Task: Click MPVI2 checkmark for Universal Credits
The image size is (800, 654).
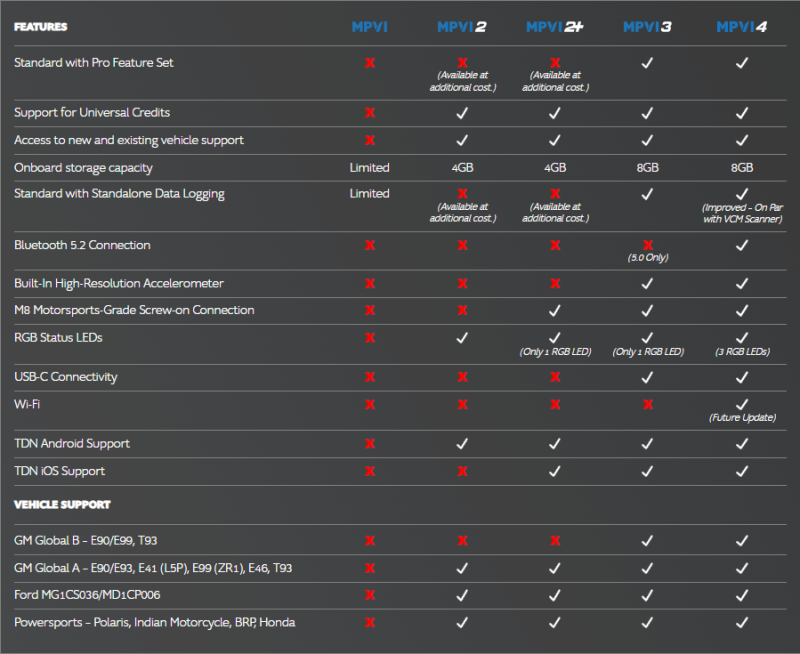Action: pos(461,113)
